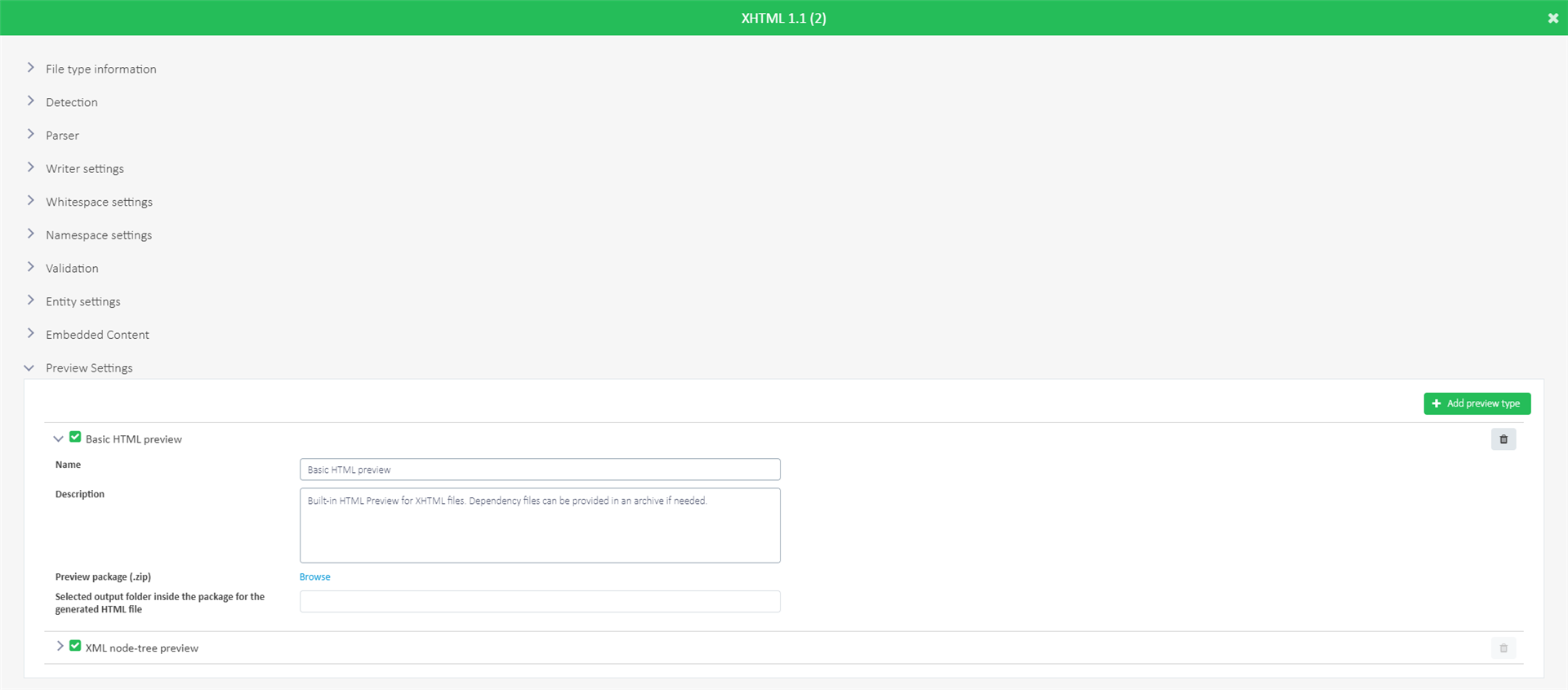Collapse Basic HTML preview chevron

[x=58, y=439]
